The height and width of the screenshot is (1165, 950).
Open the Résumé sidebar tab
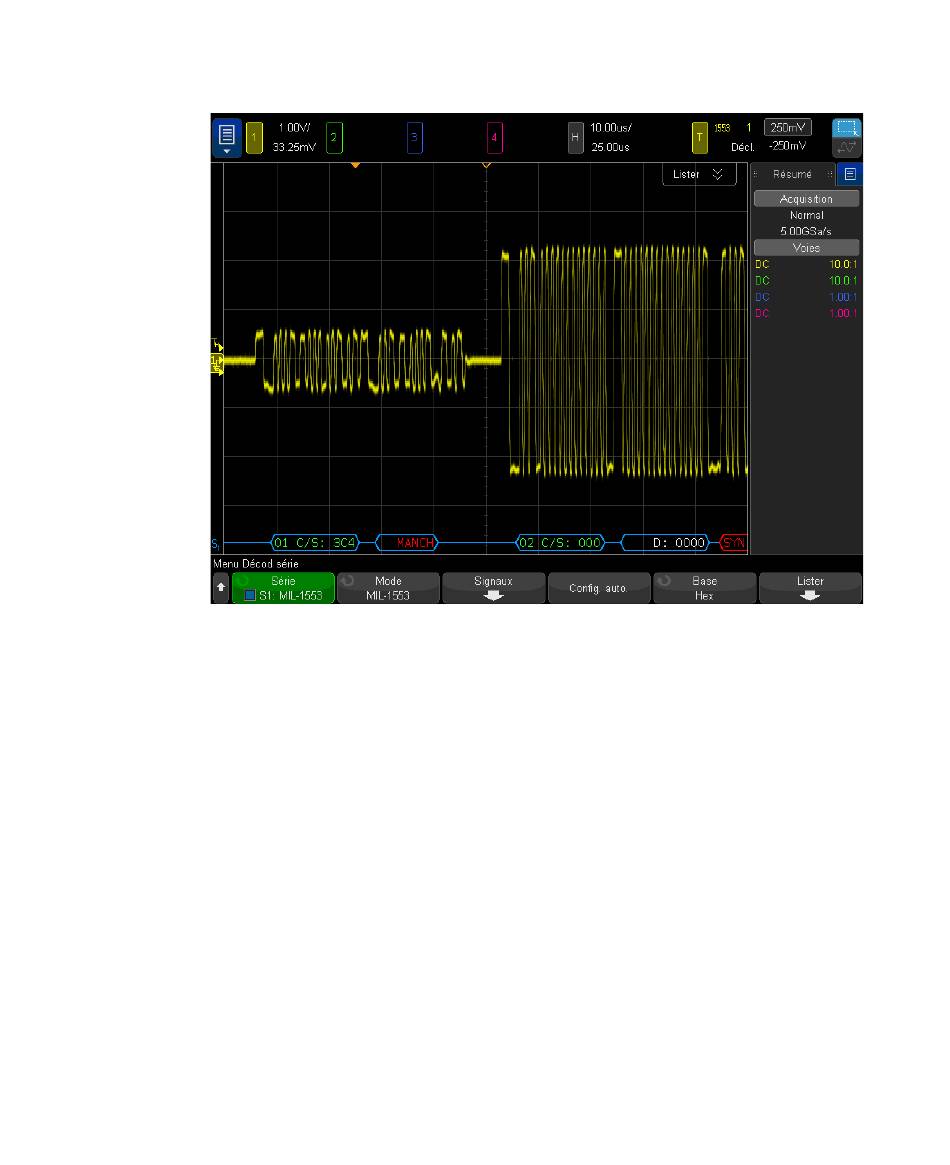click(793, 175)
